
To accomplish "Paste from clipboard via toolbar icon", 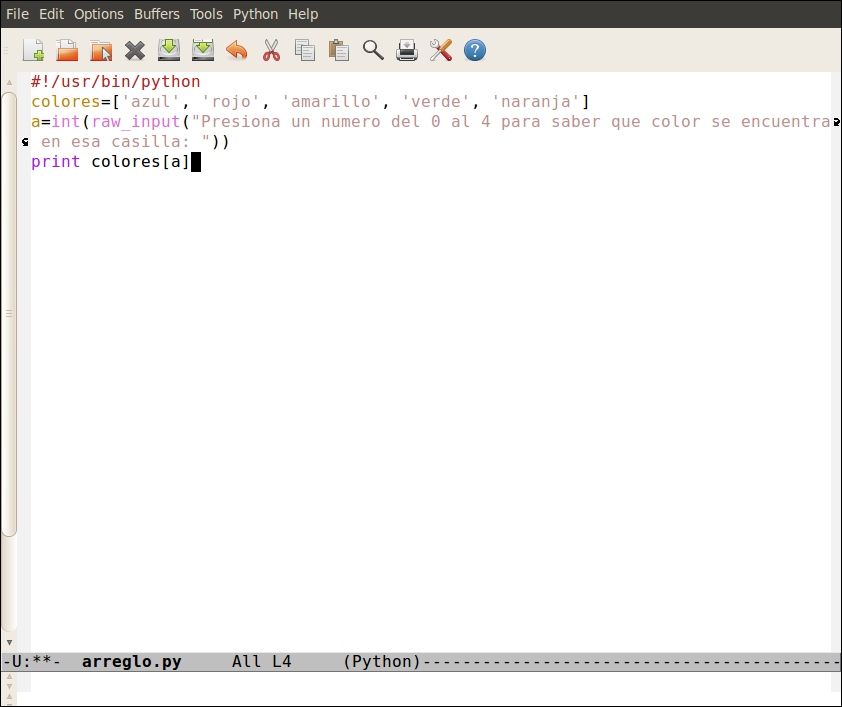I will click(x=339, y=50).
